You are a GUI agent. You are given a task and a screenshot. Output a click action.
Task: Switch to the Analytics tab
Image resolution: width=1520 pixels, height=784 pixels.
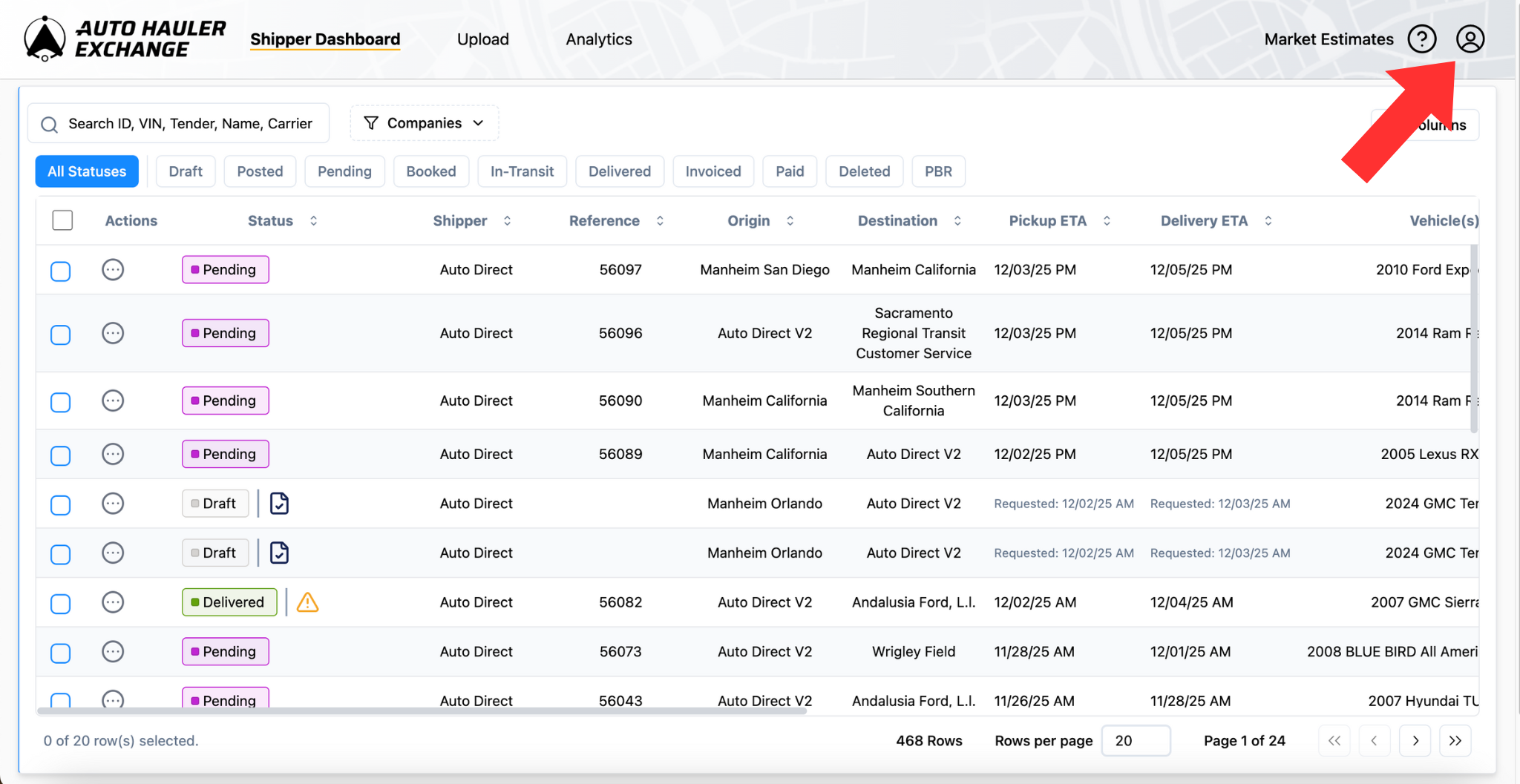point(598,39)
